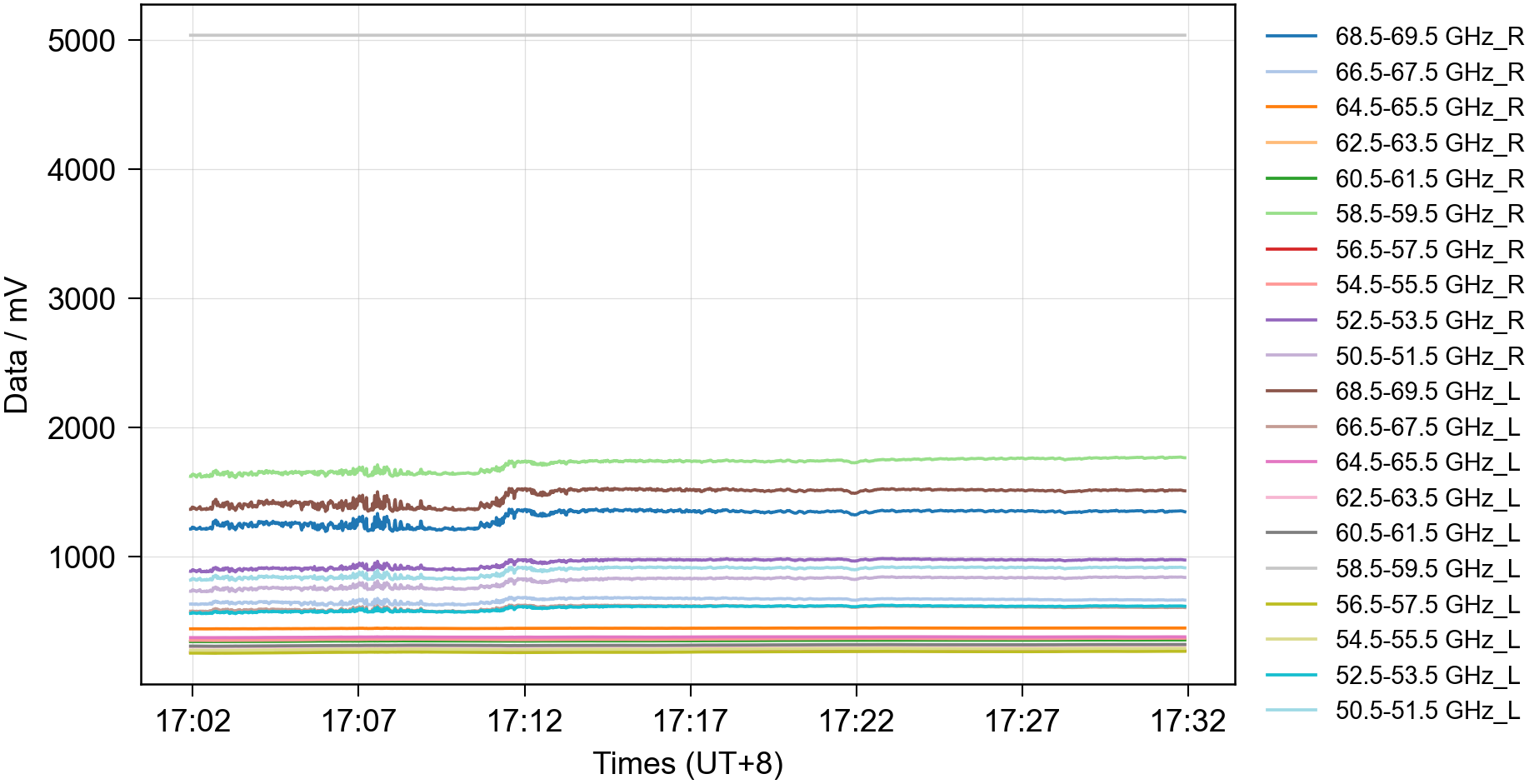Viewport: 1539px width, 784px height.
Task: Click the 5000 y-axis tick label
Action: coord(81,41)
